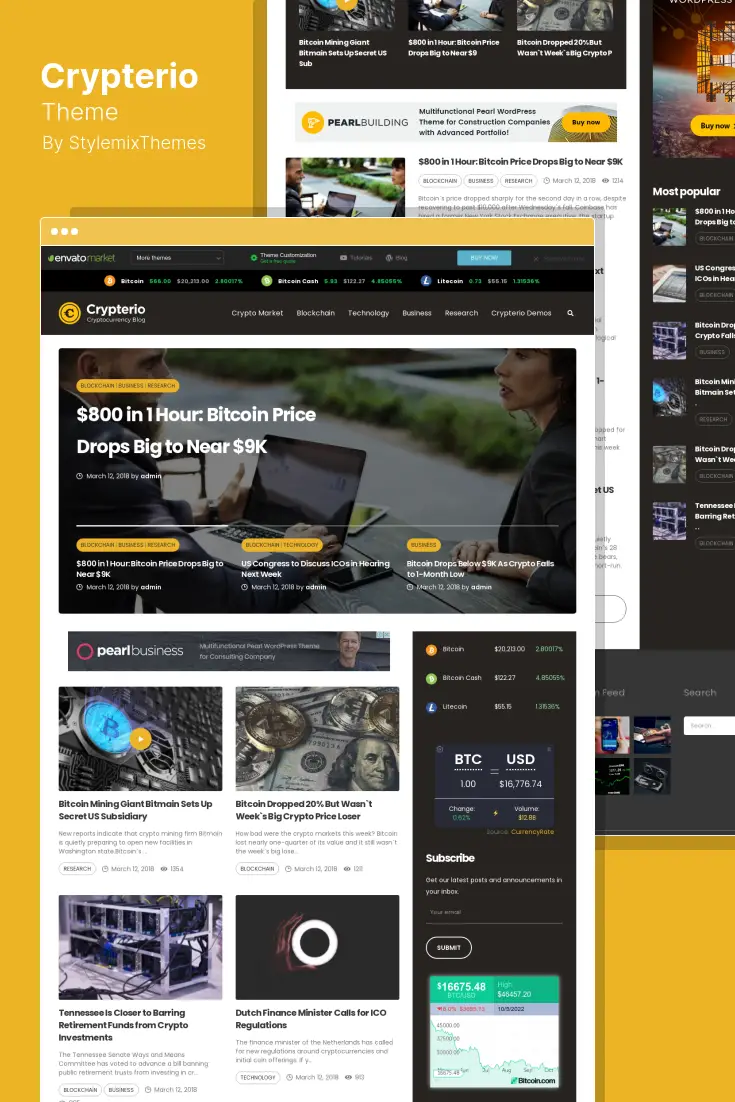The width and height of the screenshot is (735, 1102).
Task: Click the views eye icon showing 1211
Action: click(348, 869)
